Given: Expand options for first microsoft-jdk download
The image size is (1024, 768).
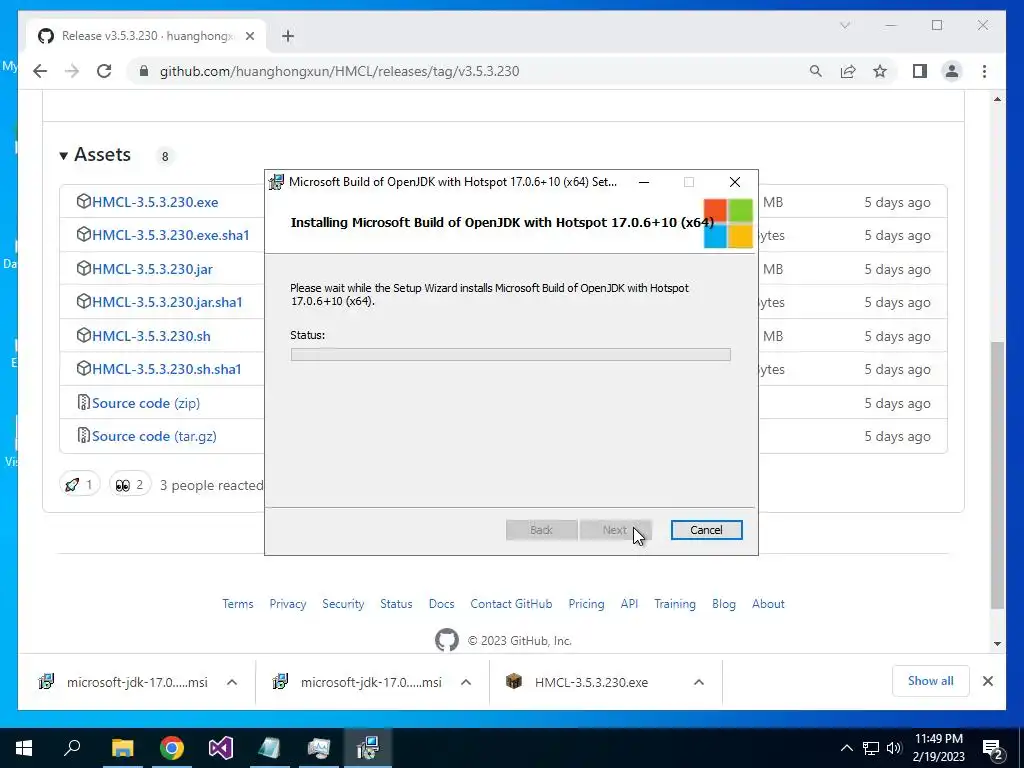Looking at the screenshot, I should point(232,682).
